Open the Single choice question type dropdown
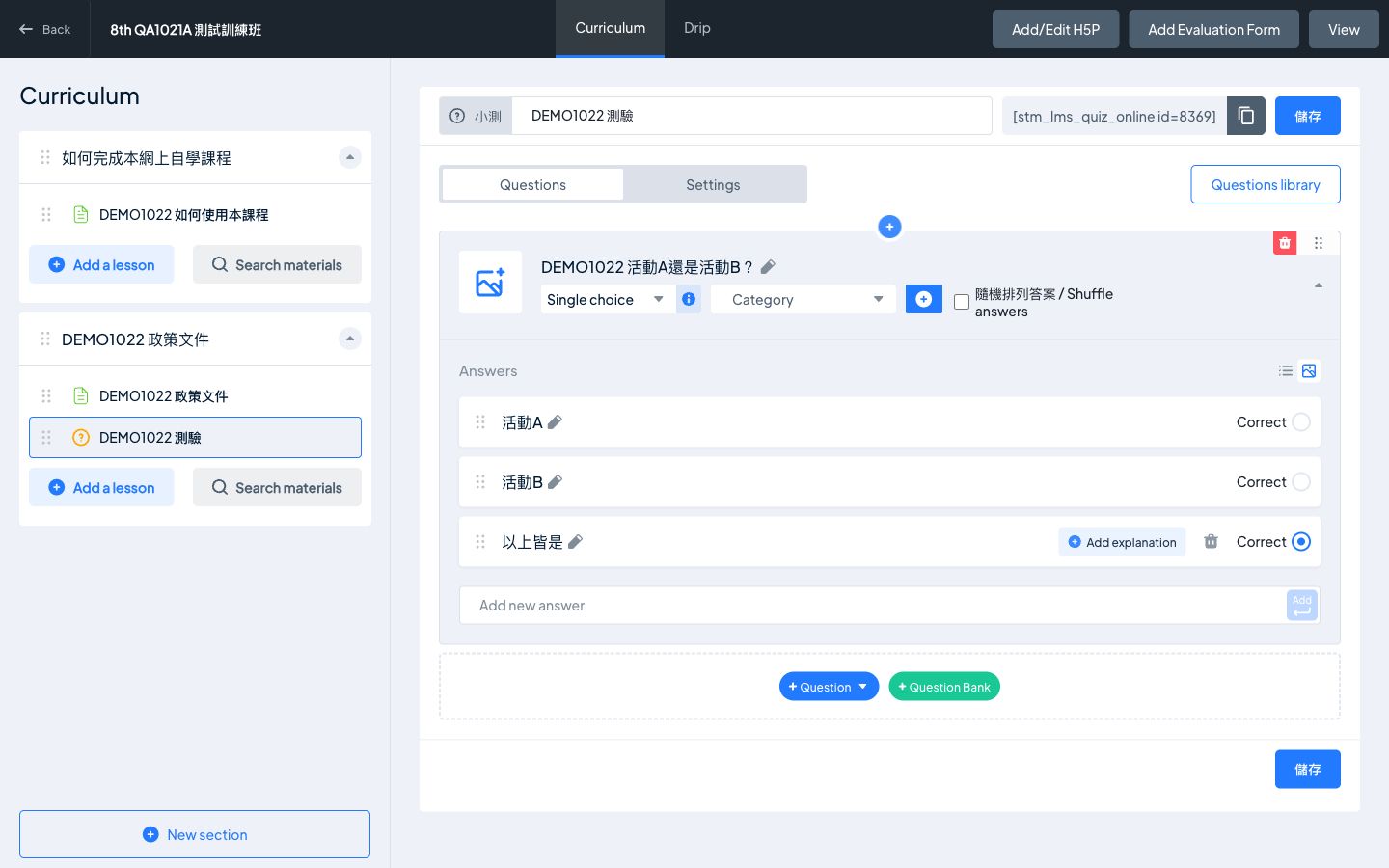The height and width of the screenshot is (868, 1389). [606, 299]
